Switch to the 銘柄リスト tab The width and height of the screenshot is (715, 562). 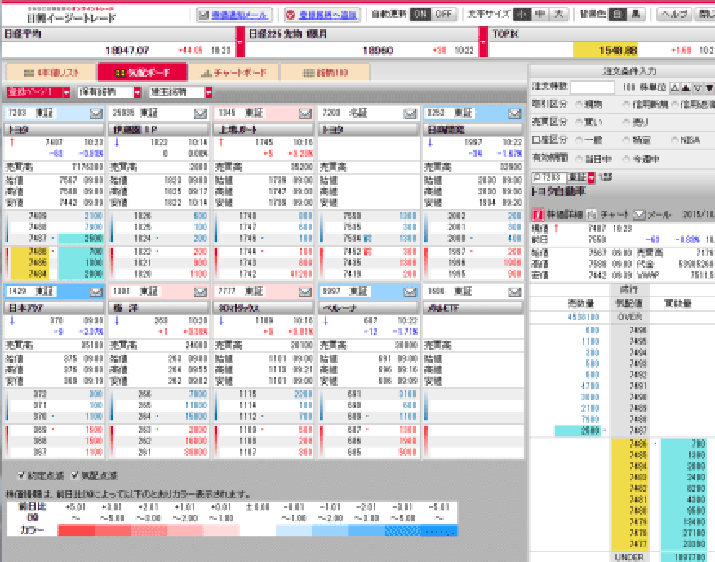[51, 72]
